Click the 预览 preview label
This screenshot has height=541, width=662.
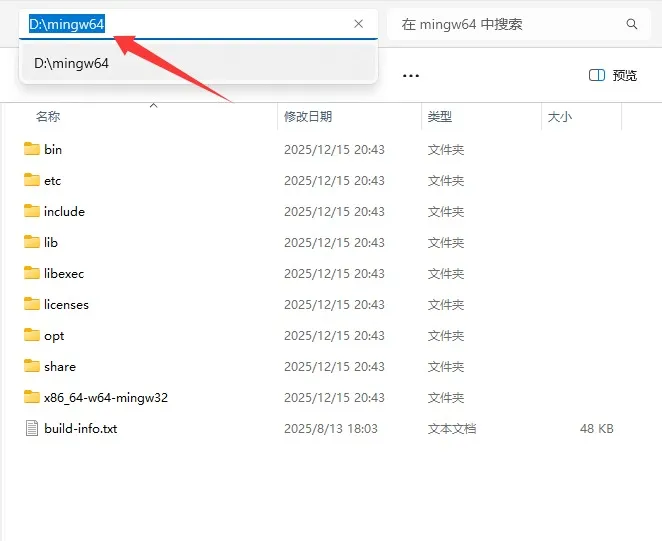point(624,76)
